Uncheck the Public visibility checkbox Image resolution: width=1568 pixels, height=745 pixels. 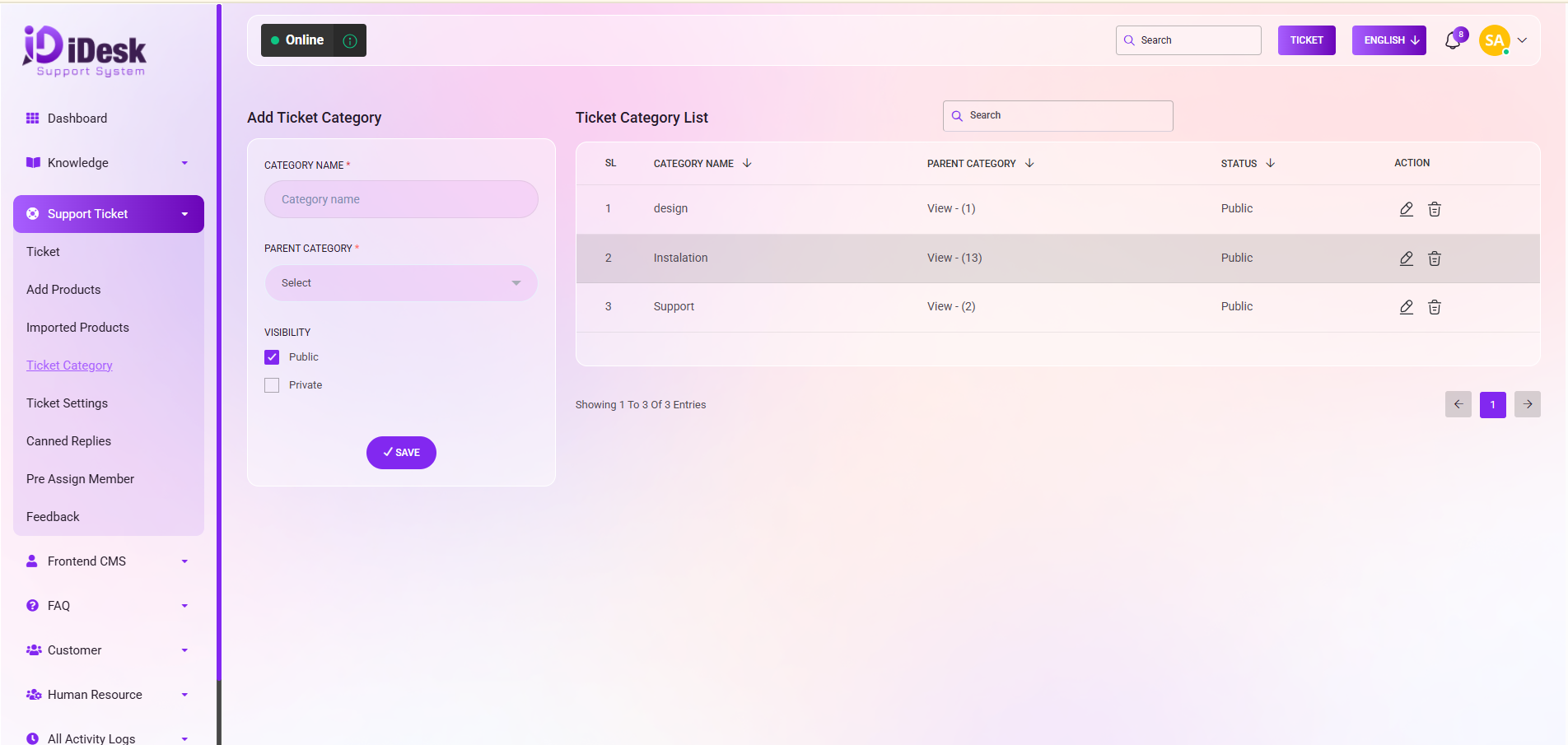coord(272,357)
